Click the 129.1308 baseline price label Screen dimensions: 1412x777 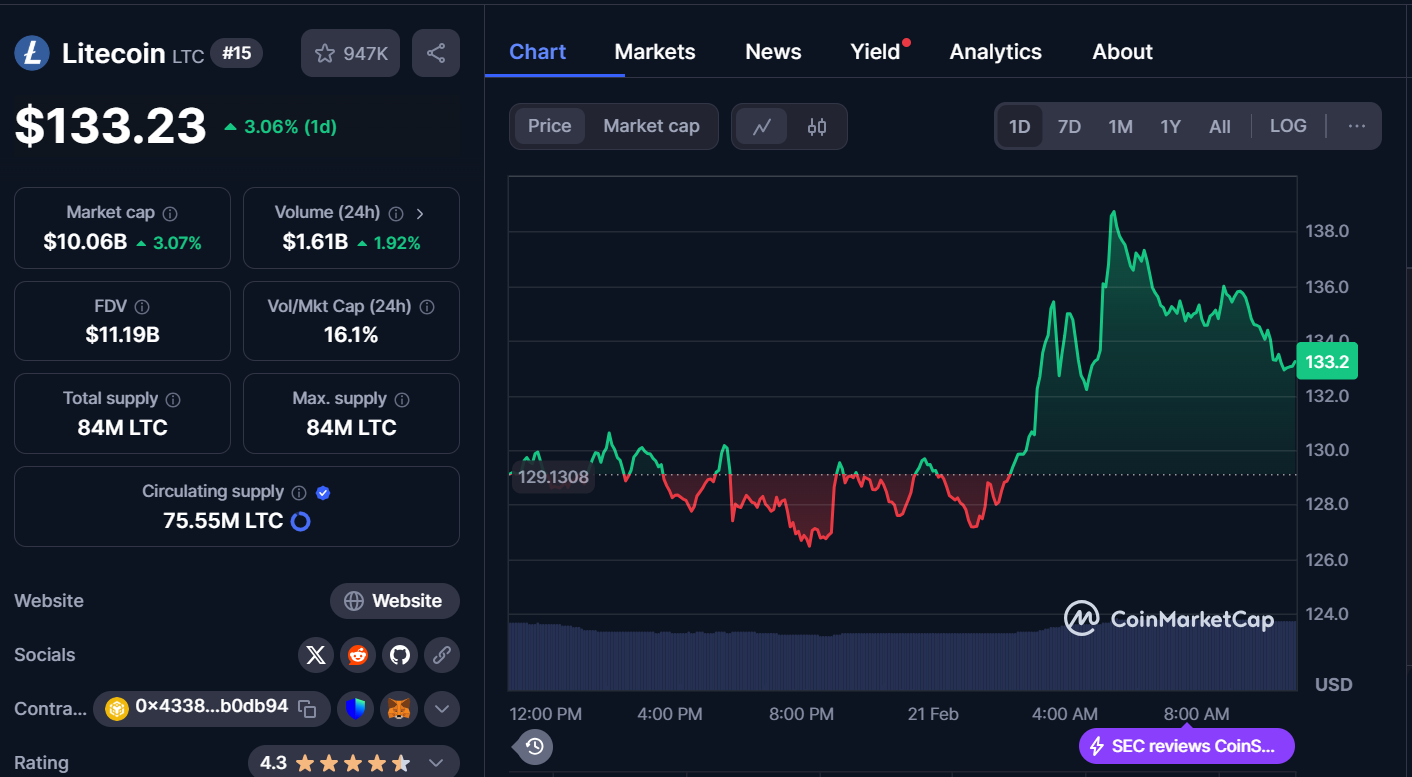[553, 478]
